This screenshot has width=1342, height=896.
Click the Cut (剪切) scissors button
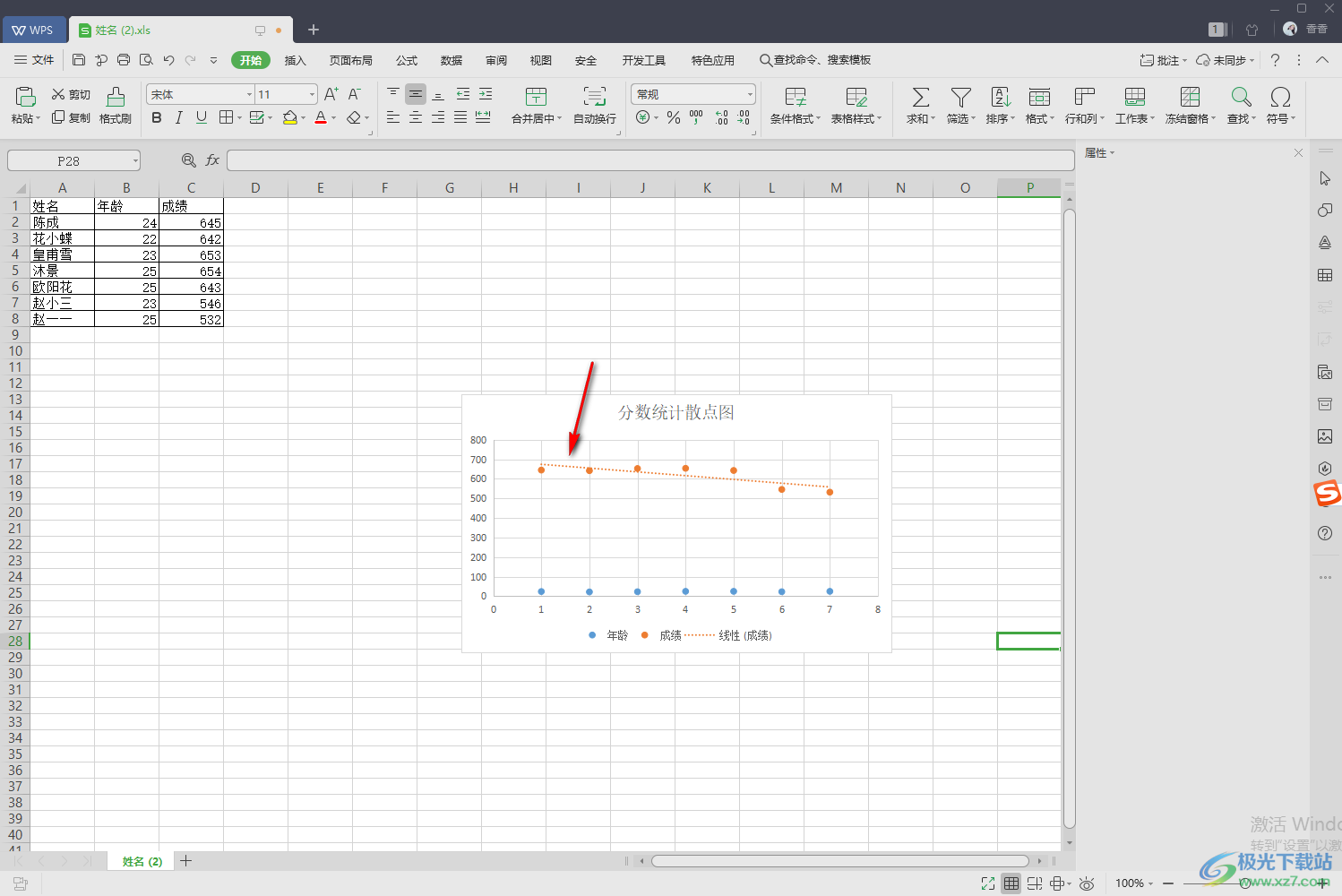[x=71, y=94]
